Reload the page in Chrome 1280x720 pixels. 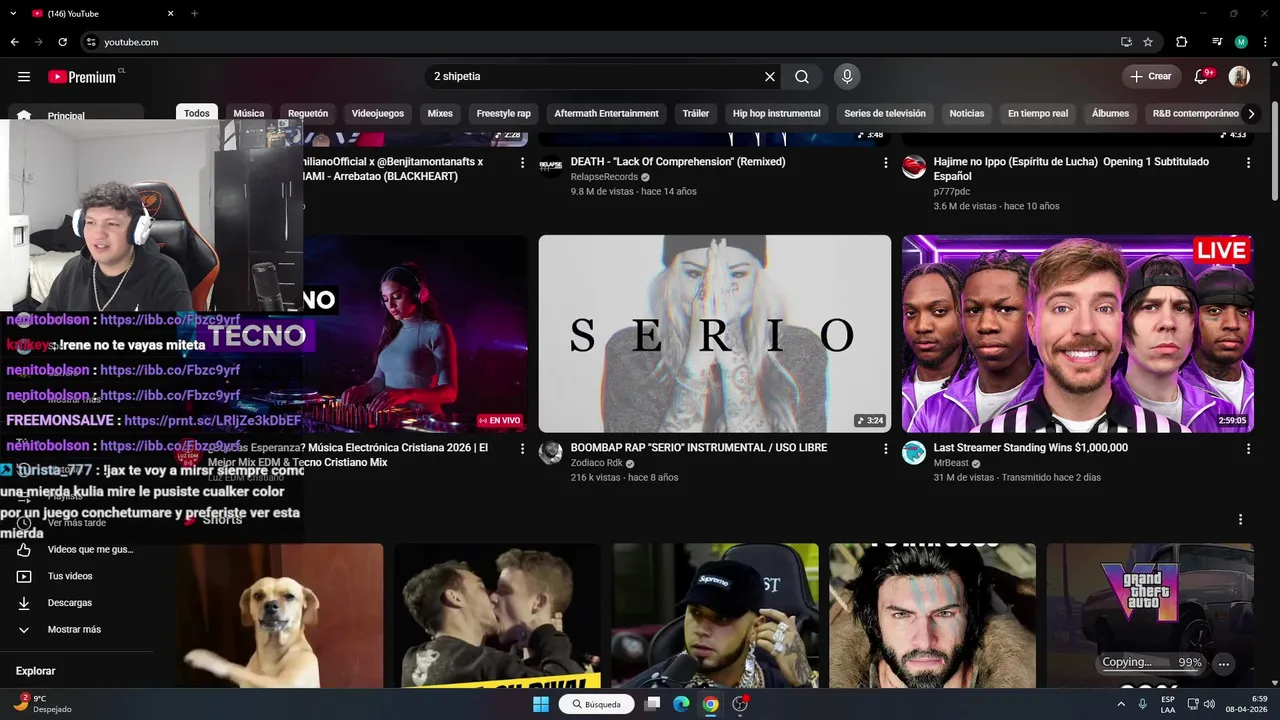click(63, 42)
